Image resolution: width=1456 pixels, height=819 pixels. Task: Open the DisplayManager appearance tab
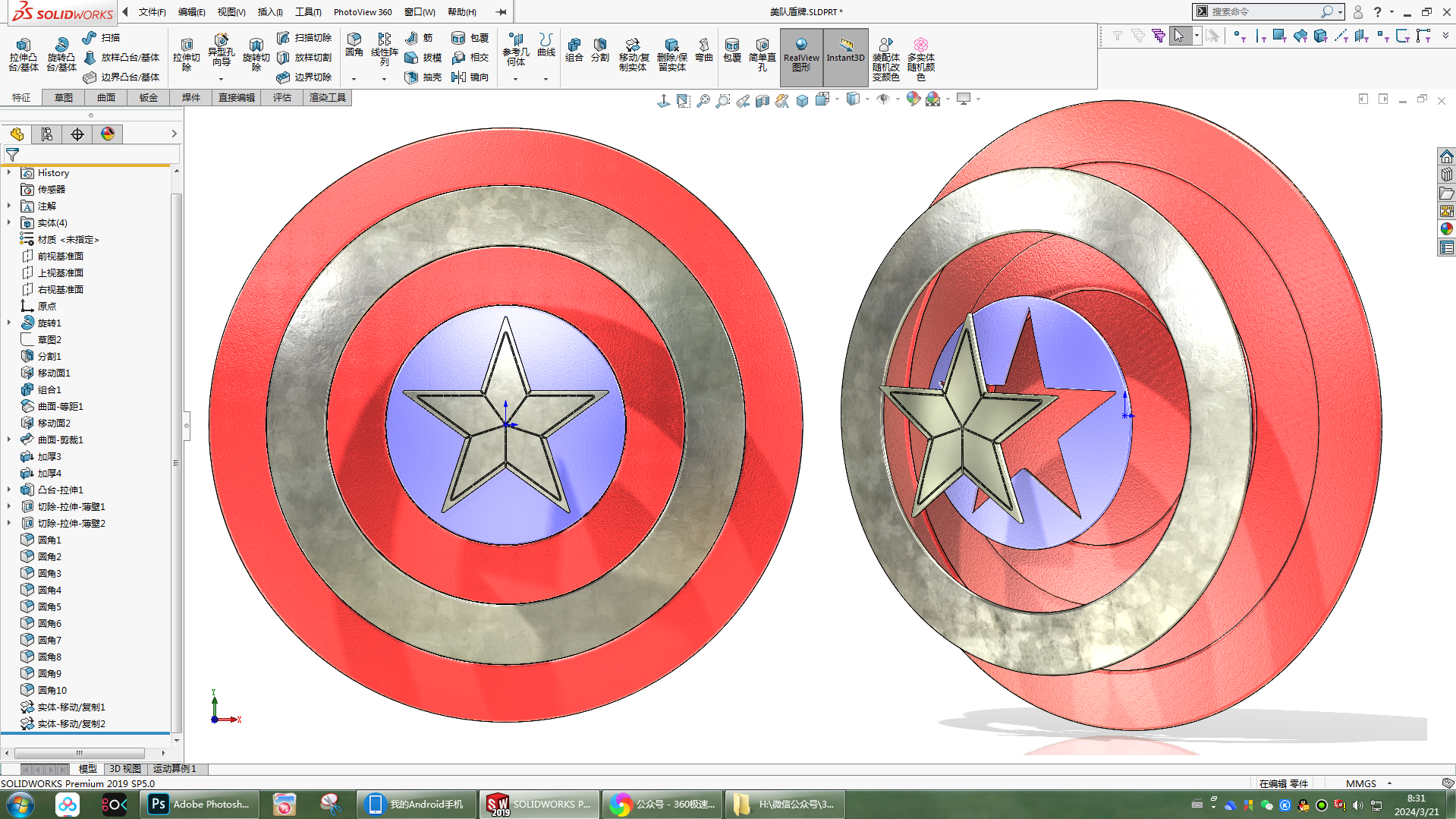(108, 134)
